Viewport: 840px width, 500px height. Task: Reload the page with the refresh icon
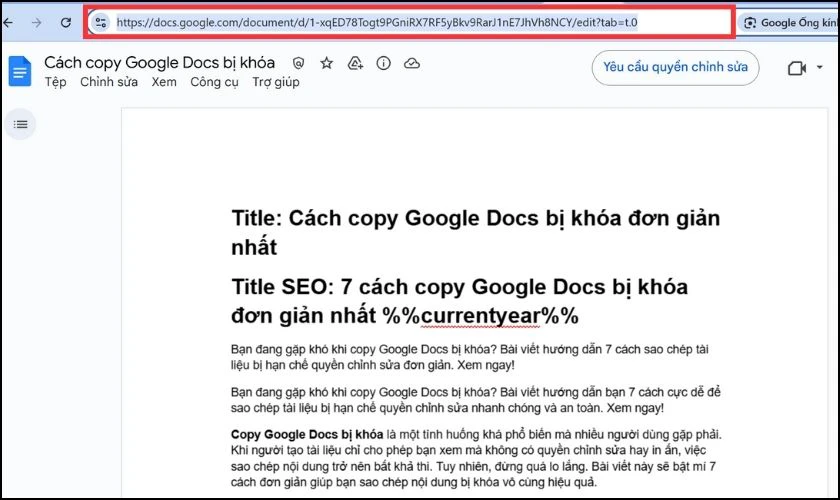pyautogui.click(x=66, y=23)
